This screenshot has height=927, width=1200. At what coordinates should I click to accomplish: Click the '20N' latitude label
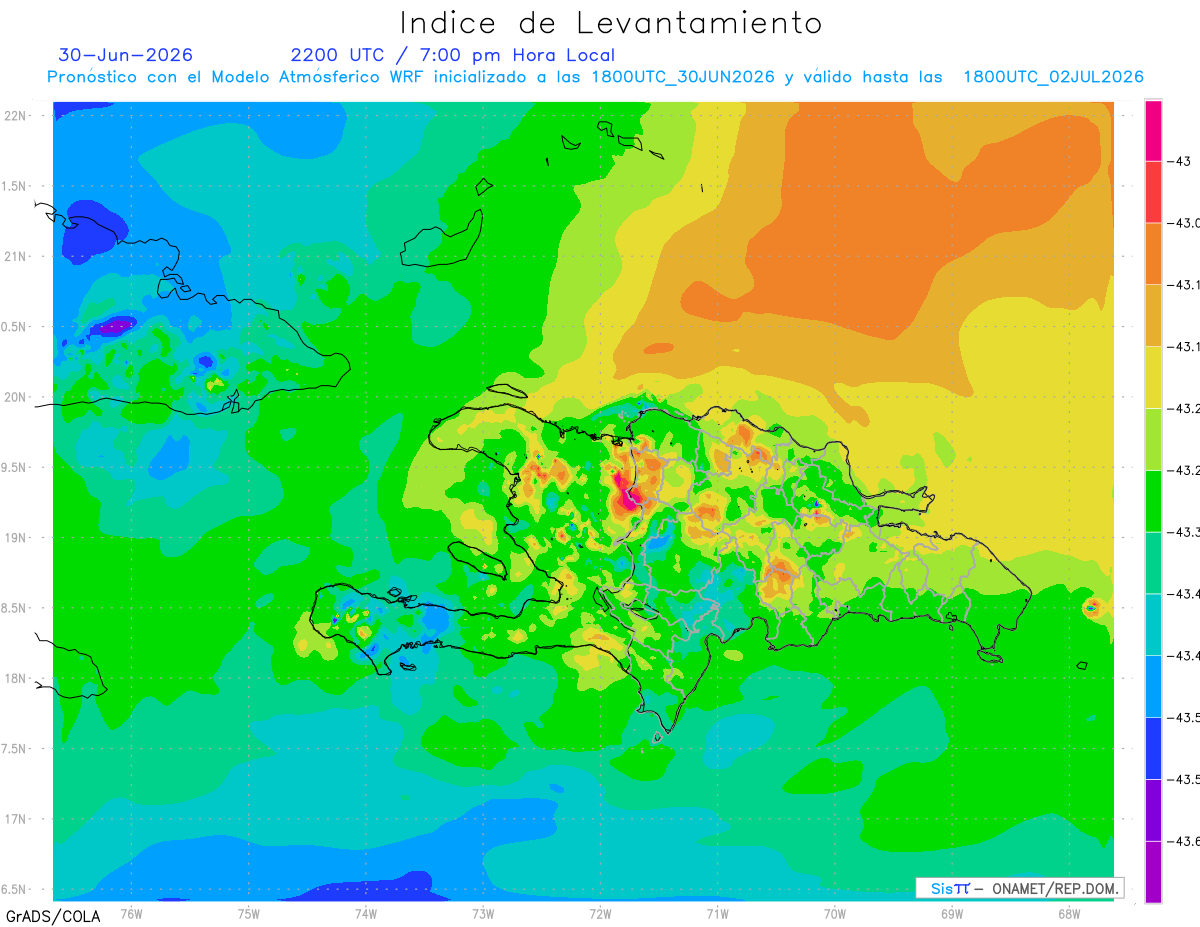[15, 397]
